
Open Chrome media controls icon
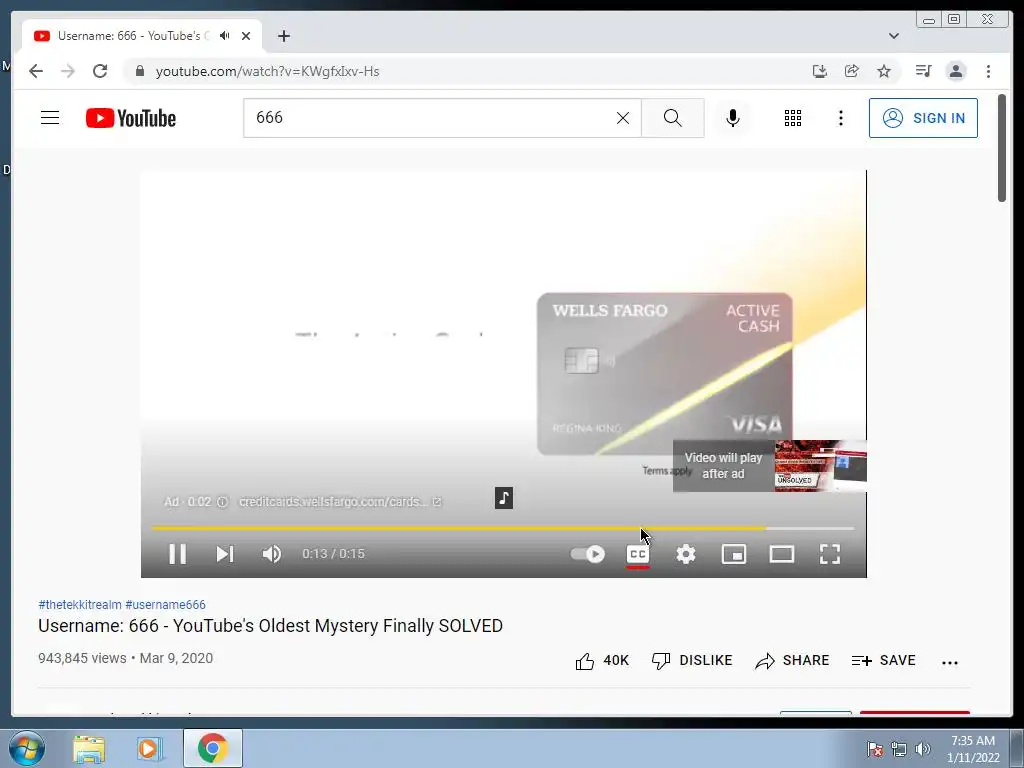(923, 71)
